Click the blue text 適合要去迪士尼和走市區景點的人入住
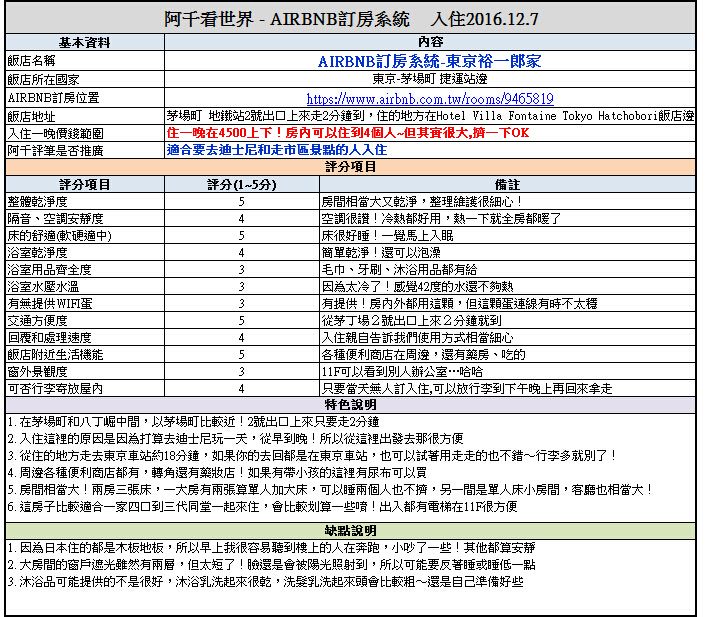The image size is (705, 617). pyautogui.click(x=277, y=150)
